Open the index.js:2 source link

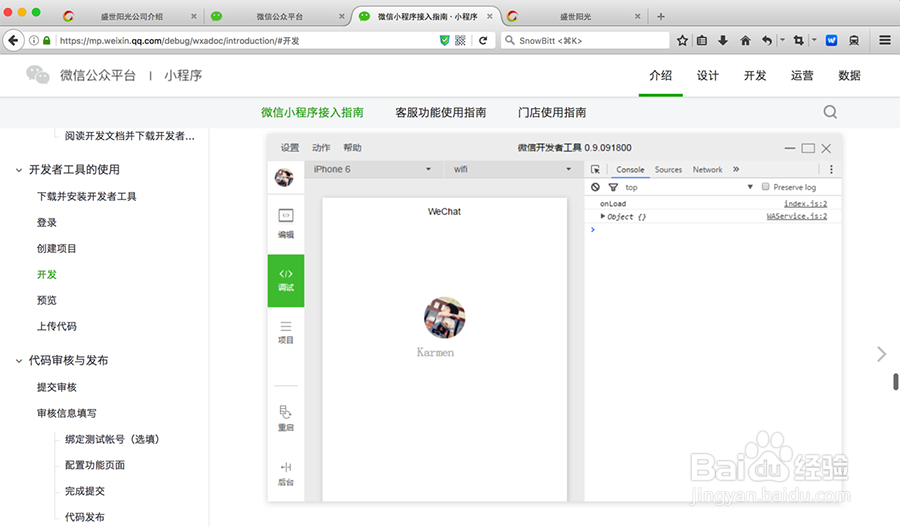point(805,203)
